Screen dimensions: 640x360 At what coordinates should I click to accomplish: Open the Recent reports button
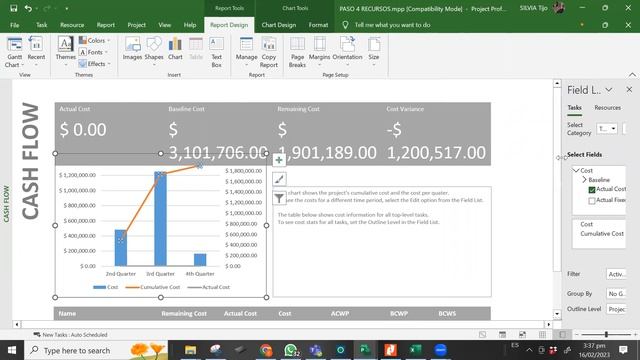36,52
